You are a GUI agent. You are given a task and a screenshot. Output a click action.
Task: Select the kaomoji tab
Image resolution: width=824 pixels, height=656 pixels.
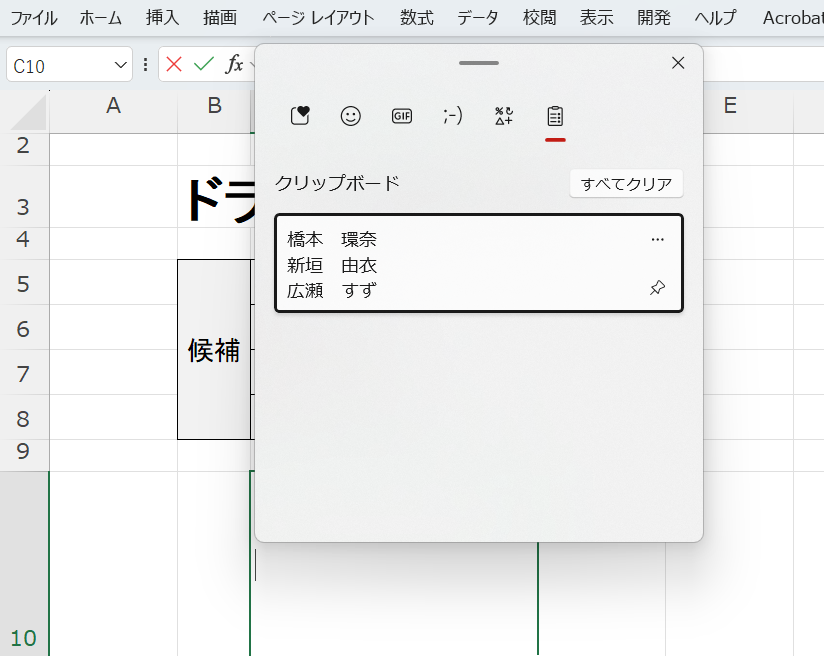(x=453, y=116)
